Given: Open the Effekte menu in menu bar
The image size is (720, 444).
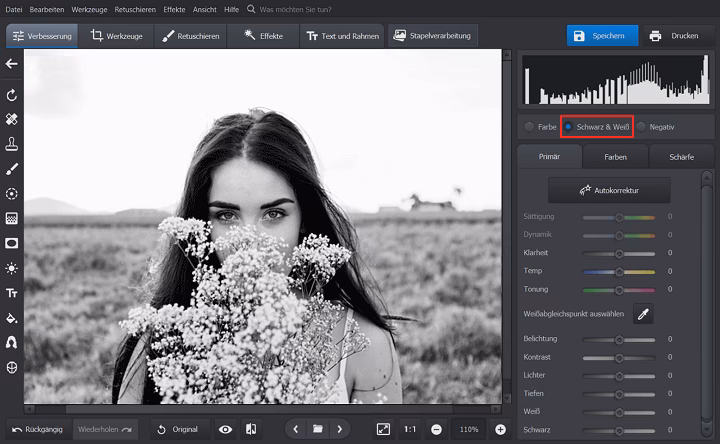Looking at the screenshot, I should pos(174,9).
